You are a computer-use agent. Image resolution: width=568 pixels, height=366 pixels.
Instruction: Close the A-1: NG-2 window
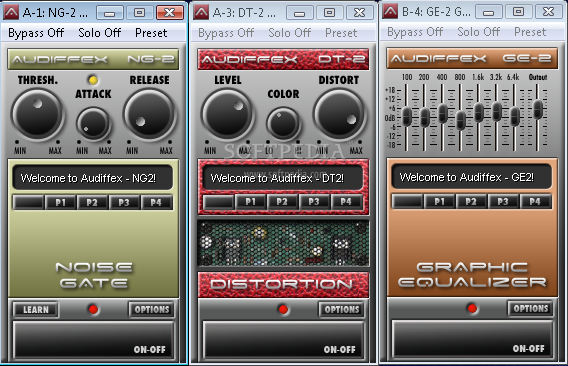[170, 13]
